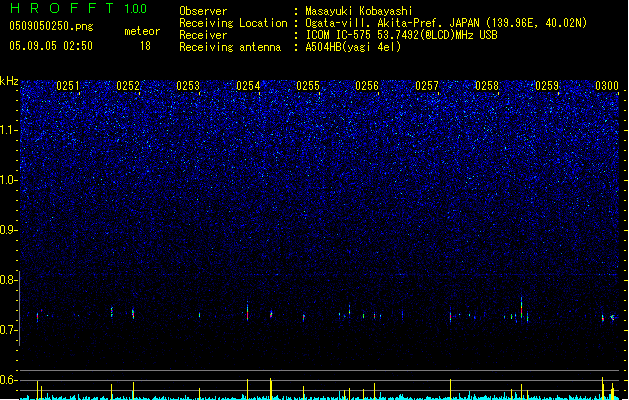Click the 0257 time marker
This screenshot has height=400, width=629.
[x=427, y=86]
